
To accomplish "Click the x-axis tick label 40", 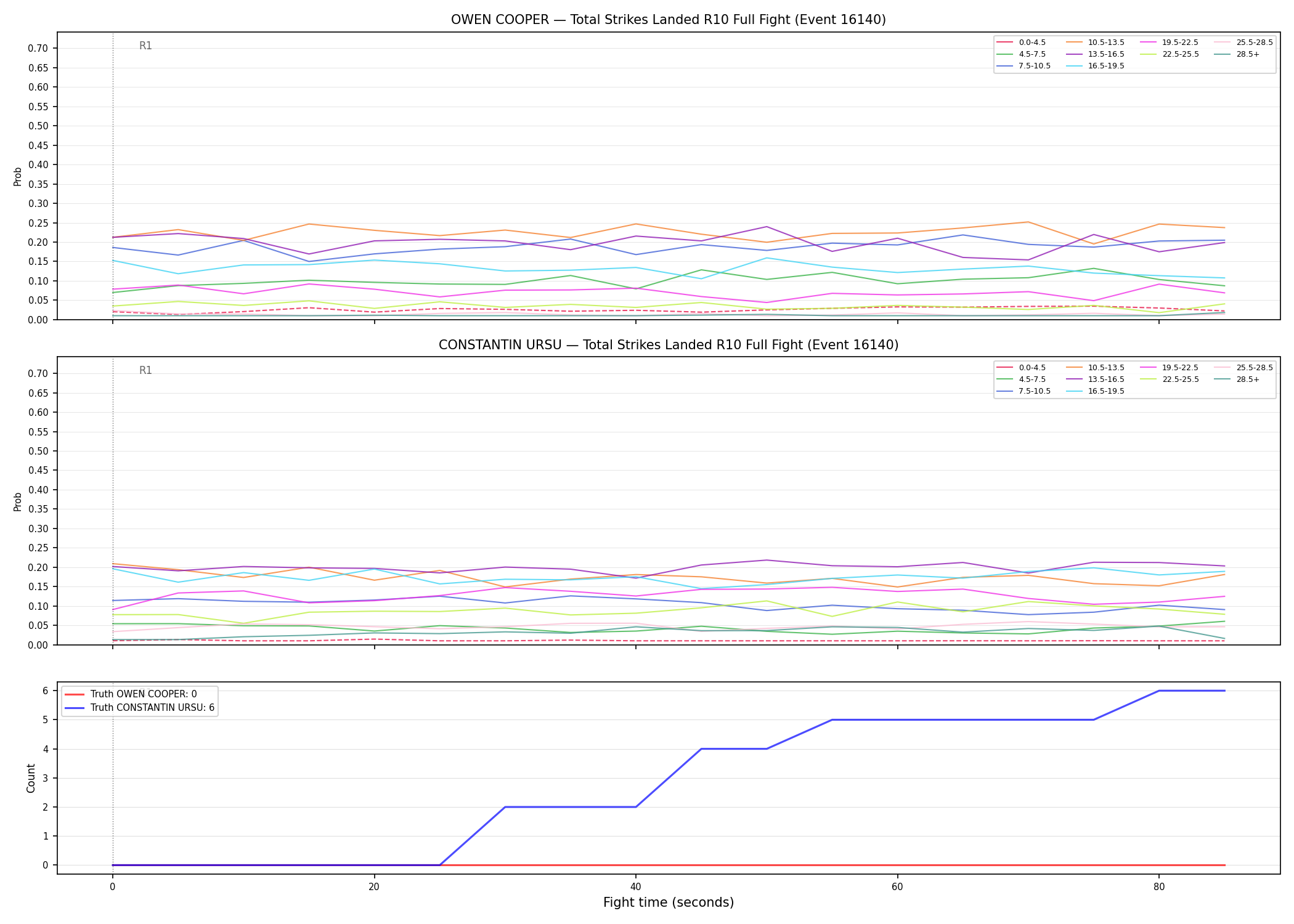I will [x=635, y=887].
